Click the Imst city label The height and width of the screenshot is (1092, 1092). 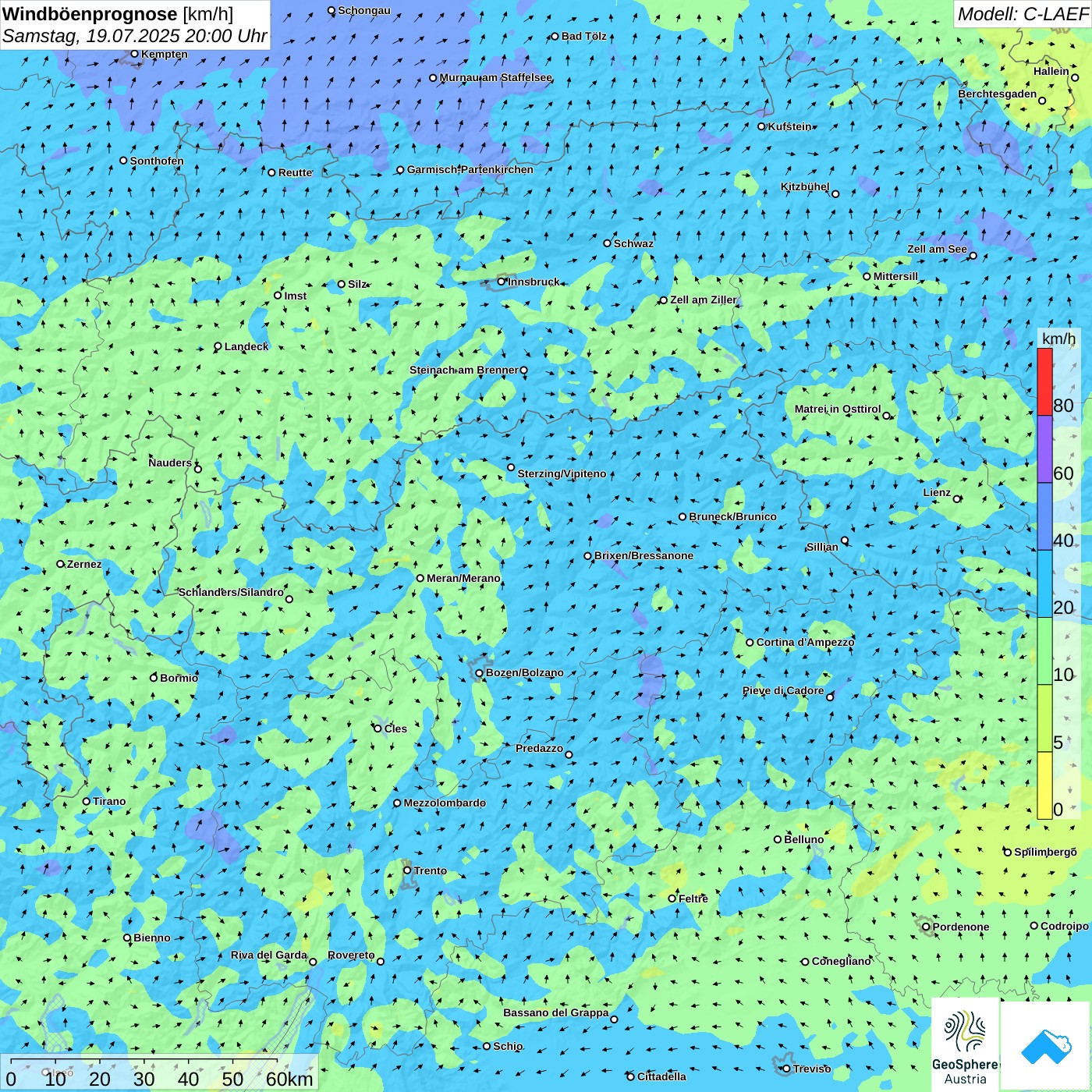click(296, 296)
